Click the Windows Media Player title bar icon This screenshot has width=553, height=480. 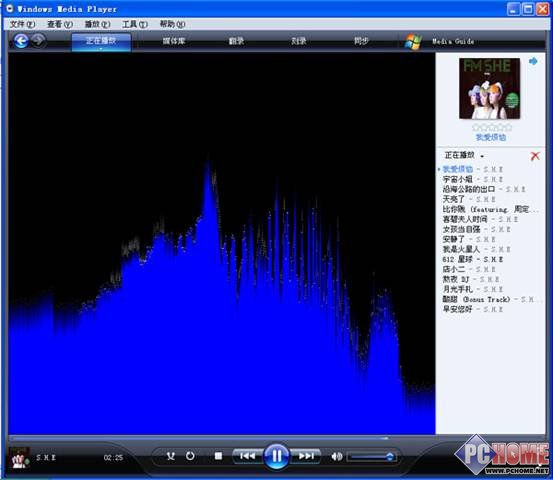coord(10,8)
